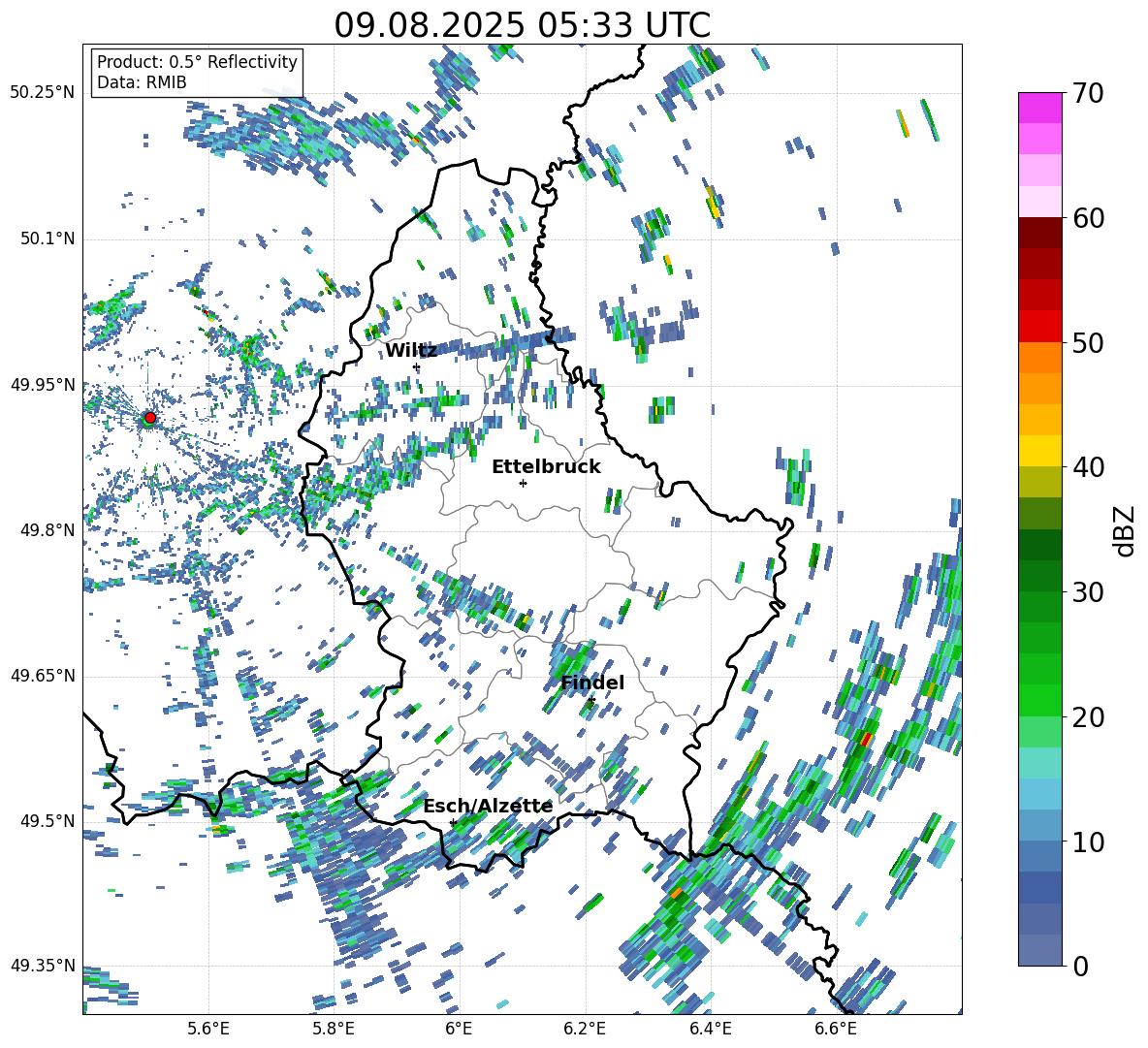Click the Esch/Alzette location cross marker
The width and height of the screenshot is (1148, 1048).
(x=453, y=822)
